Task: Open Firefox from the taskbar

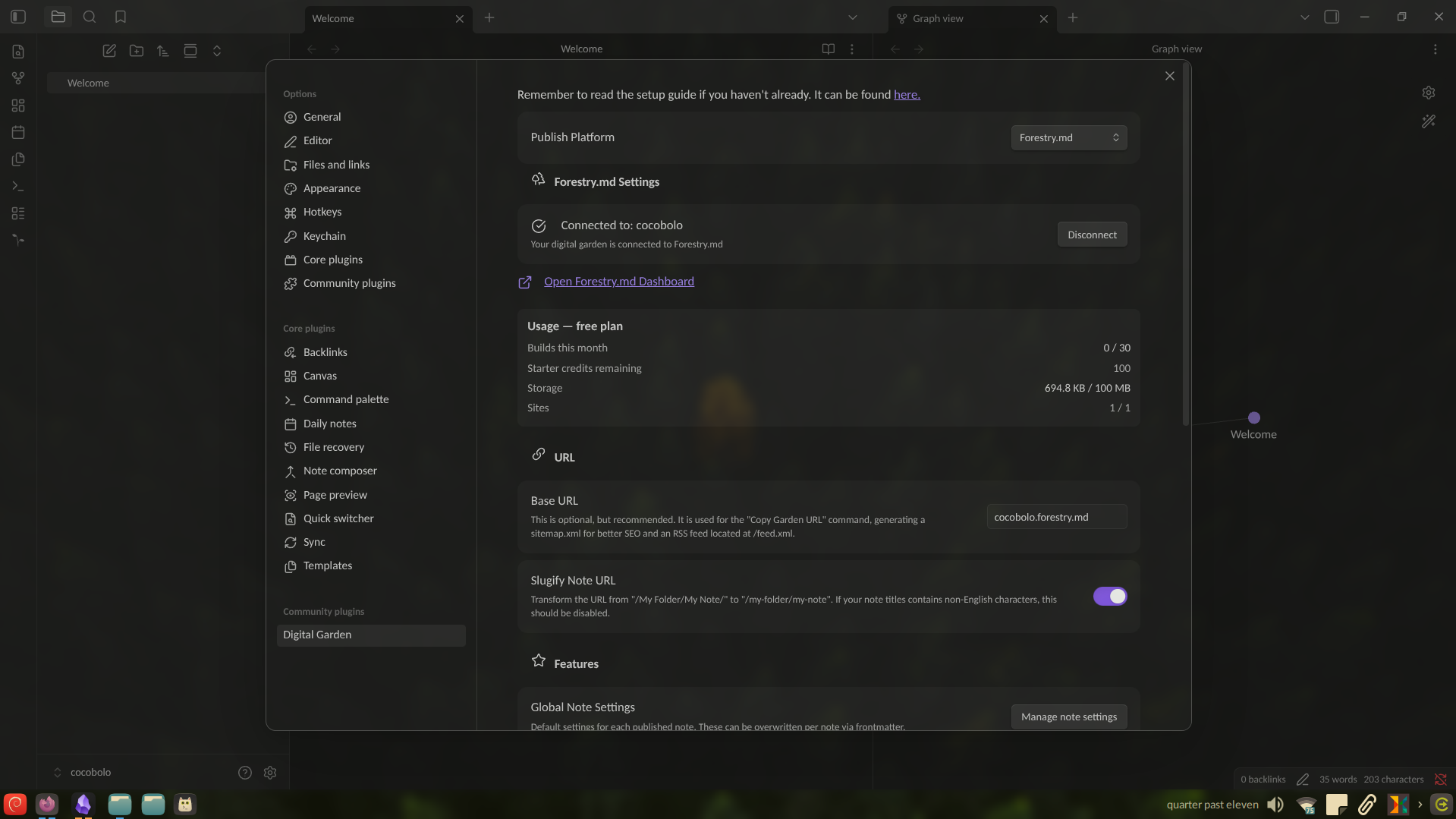Action: click(x=47, y=804)
